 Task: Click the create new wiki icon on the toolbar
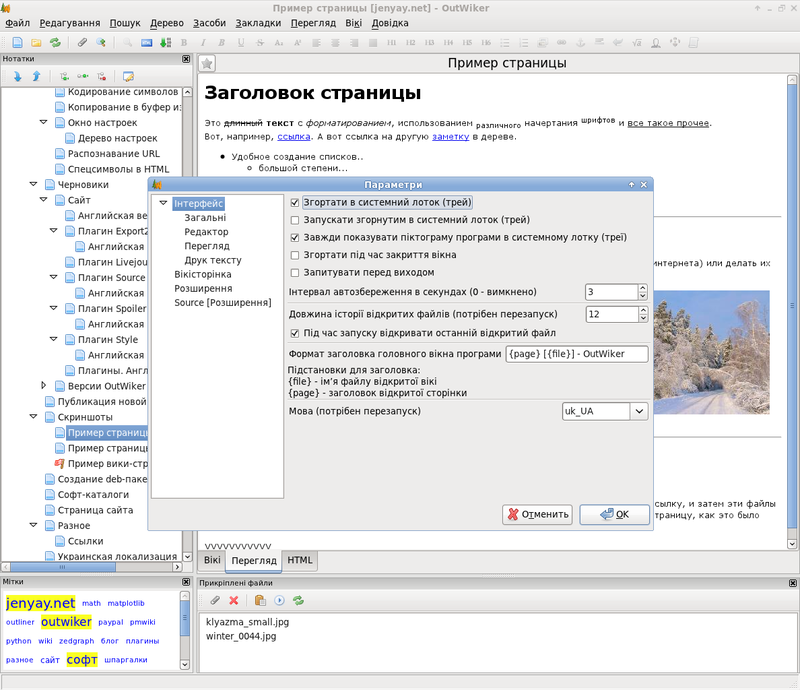18,42
